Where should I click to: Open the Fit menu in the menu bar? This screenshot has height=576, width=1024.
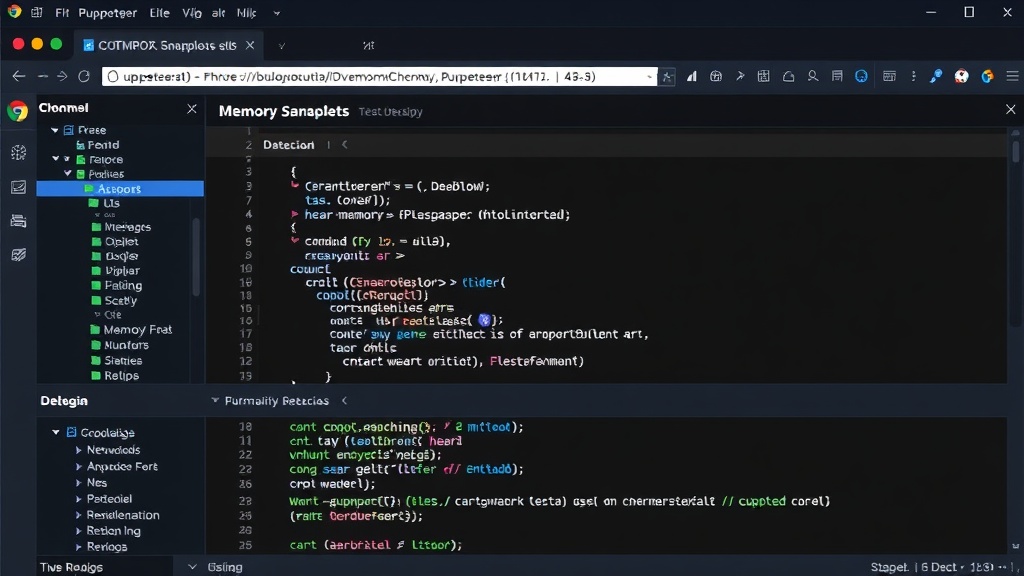(62, 13)
